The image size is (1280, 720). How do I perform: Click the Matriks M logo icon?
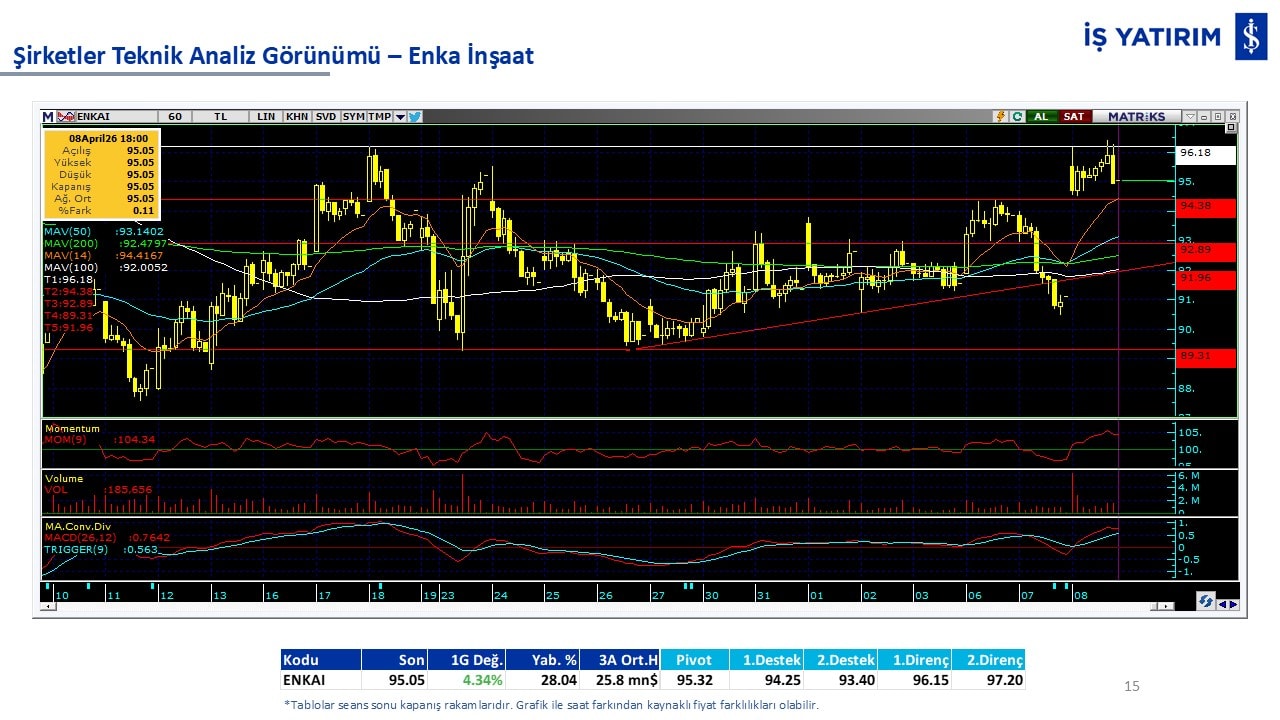48,117
